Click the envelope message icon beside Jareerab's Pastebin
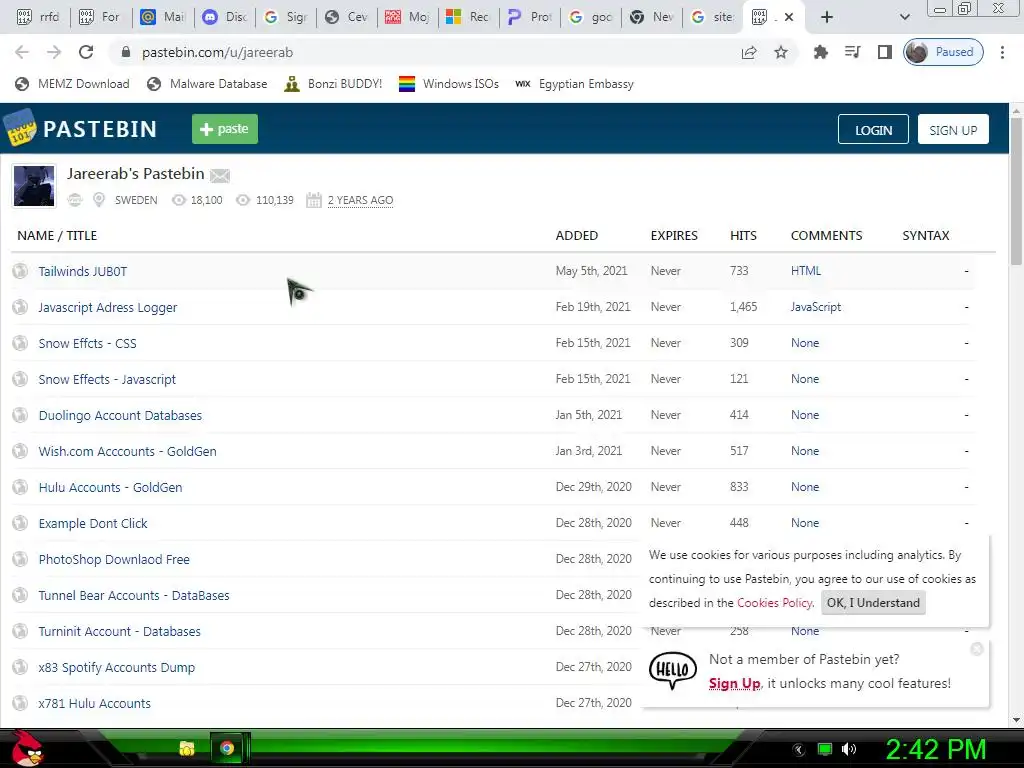This screenshot has height=768, width=1024. tap(220, 175)
